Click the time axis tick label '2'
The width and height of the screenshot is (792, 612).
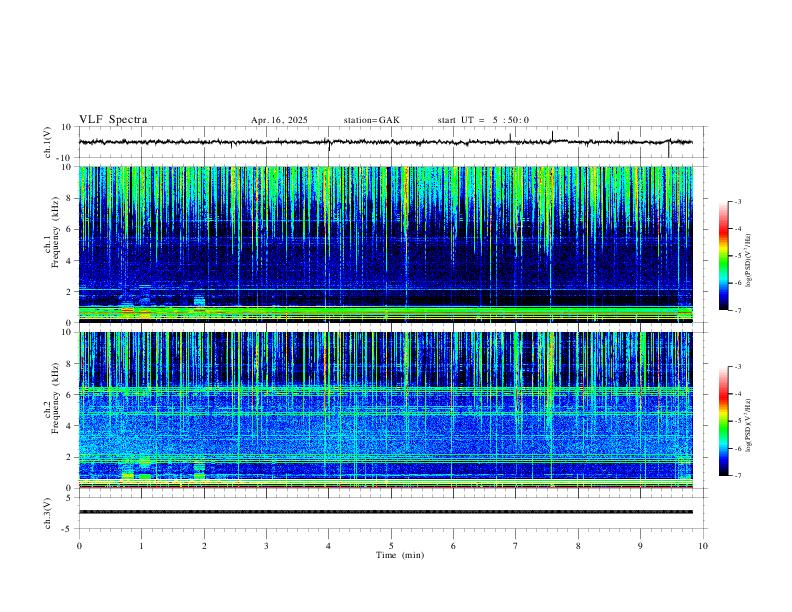pos(204,546)
